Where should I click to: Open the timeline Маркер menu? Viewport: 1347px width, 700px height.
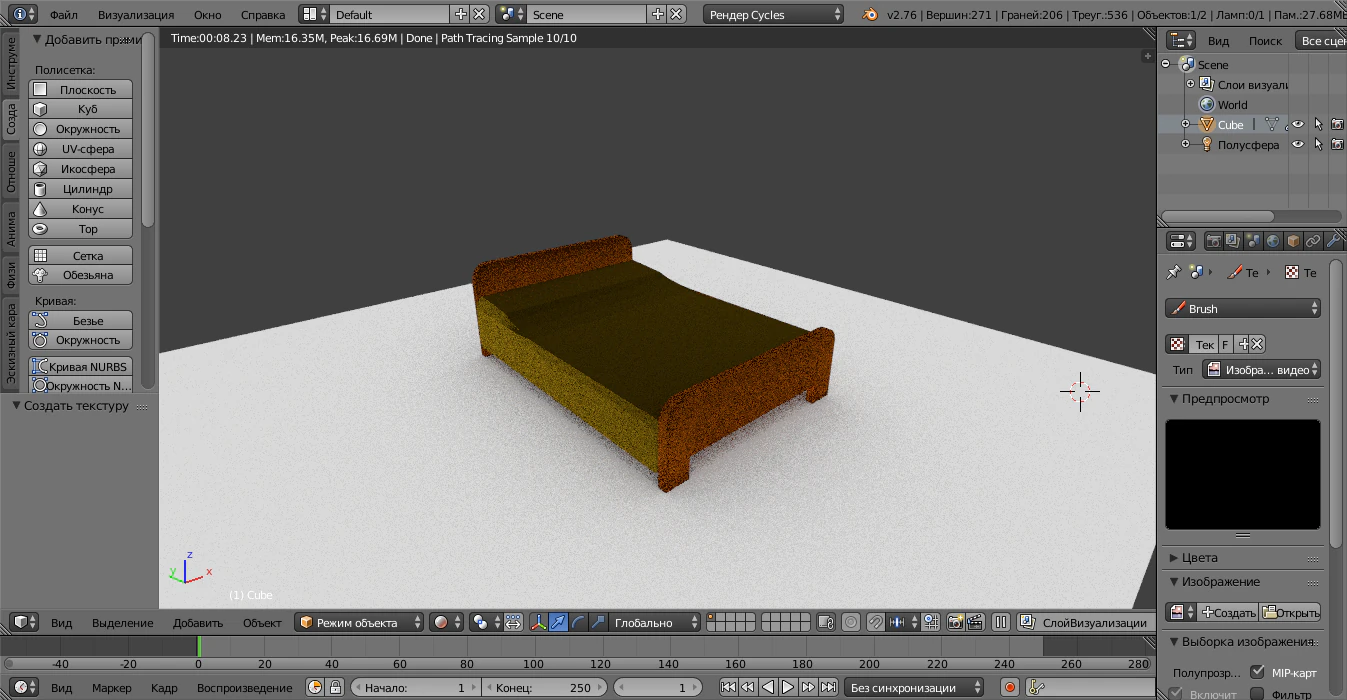112,687
